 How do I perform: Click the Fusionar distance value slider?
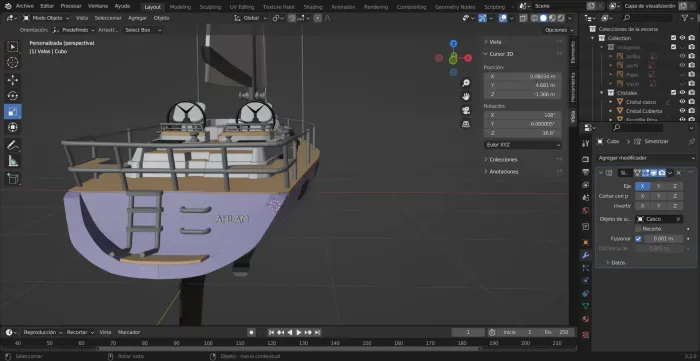click(x=663, y=239)
